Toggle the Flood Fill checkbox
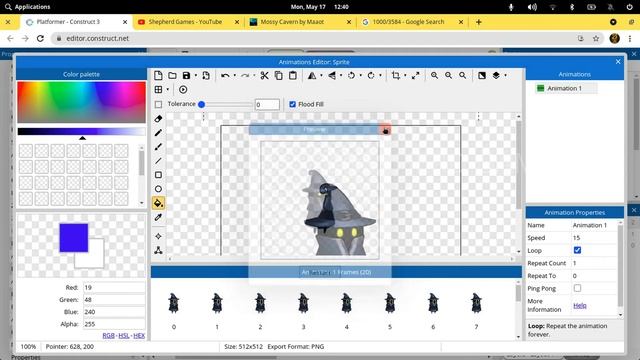640x360 pixels. (x=292, y=104)
